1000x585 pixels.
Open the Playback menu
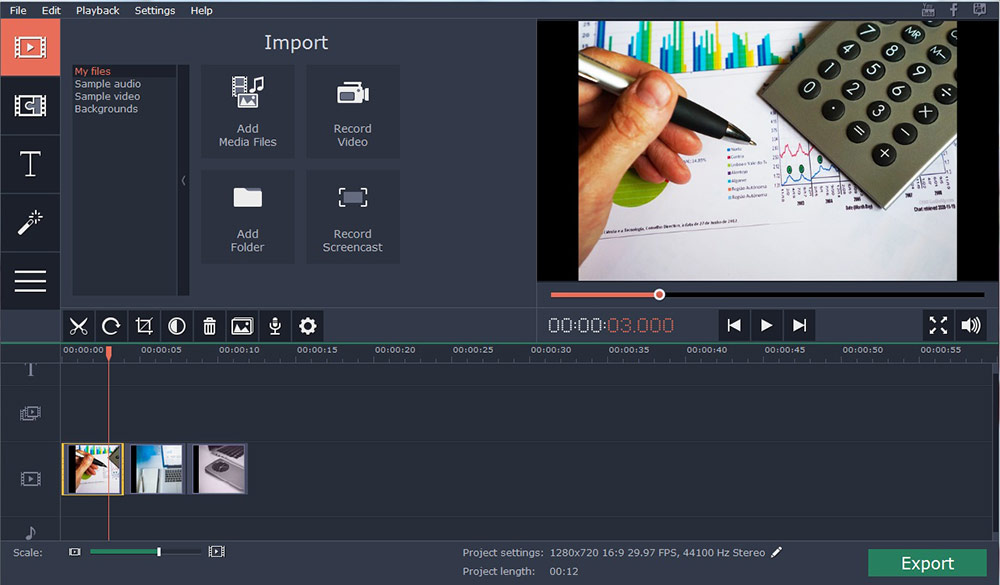(97, 10)
